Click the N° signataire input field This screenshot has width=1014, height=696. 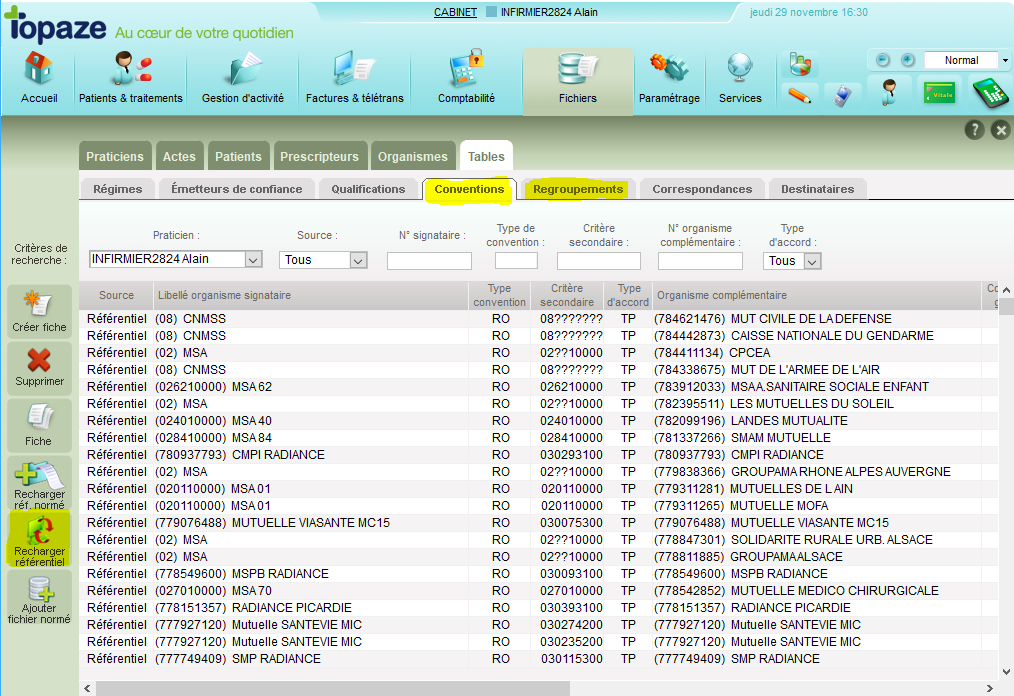coord(429,261)
